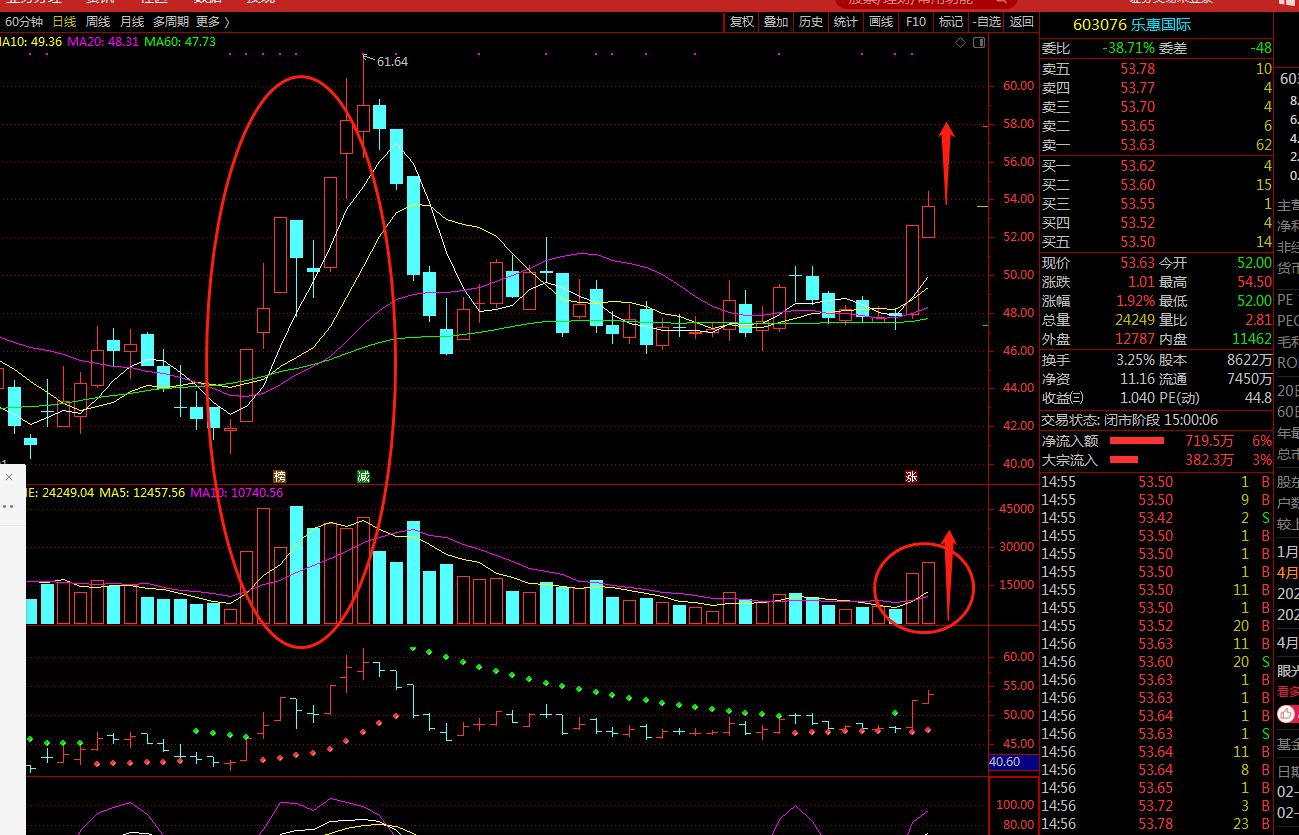Image resolution: width=1299 pixels, height=835 pixels.
Task: Click 买五 price 53.50
Action: [x=1138, y=242]
